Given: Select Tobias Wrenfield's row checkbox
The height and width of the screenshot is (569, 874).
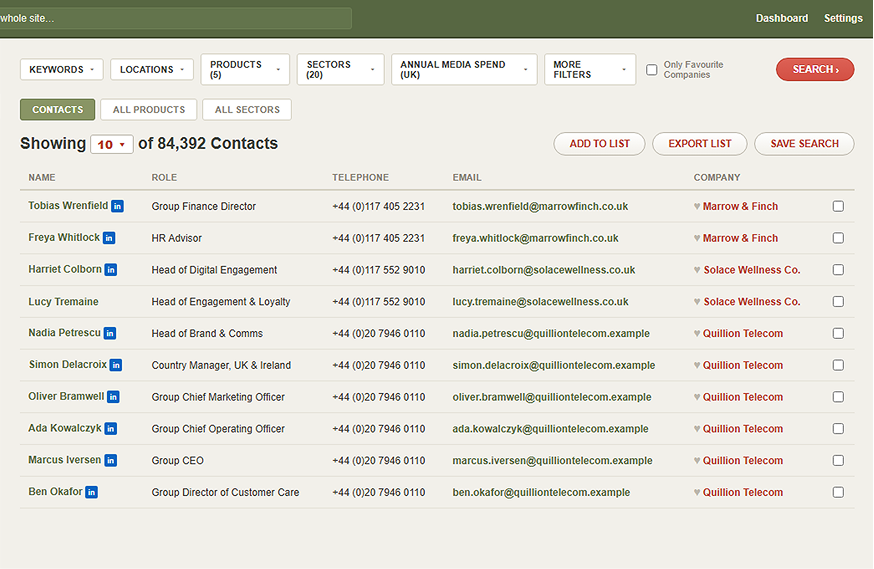Looking at the screenshot, I should coord(838,206).
